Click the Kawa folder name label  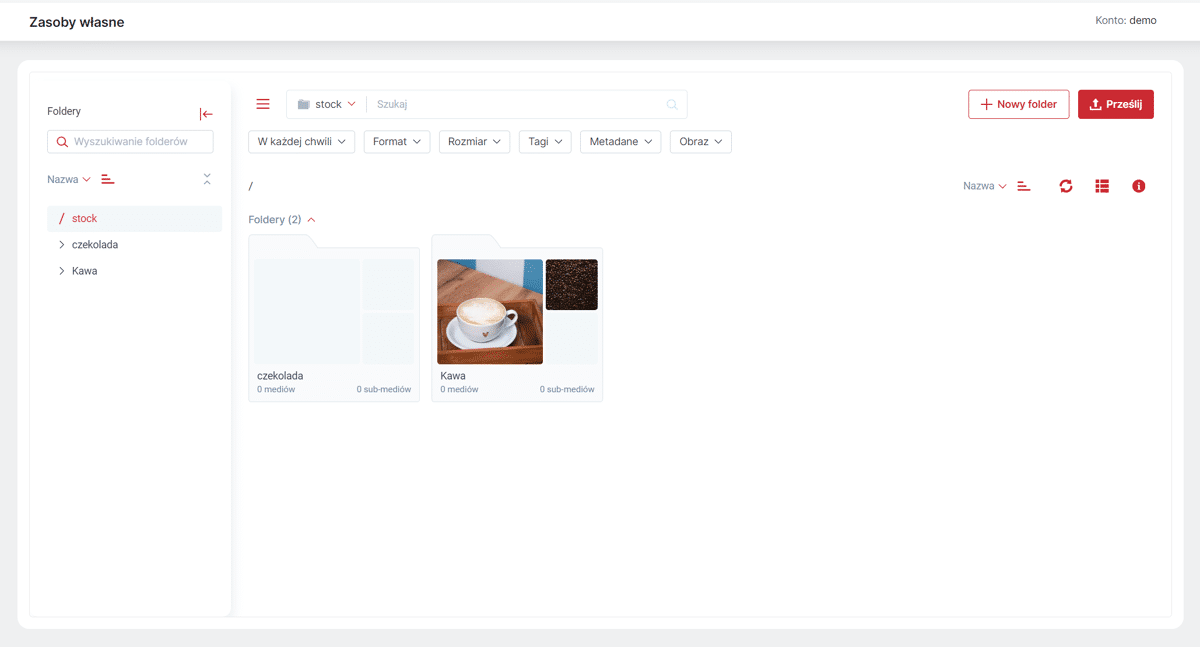pyautogui.click(x=453, y=376)
